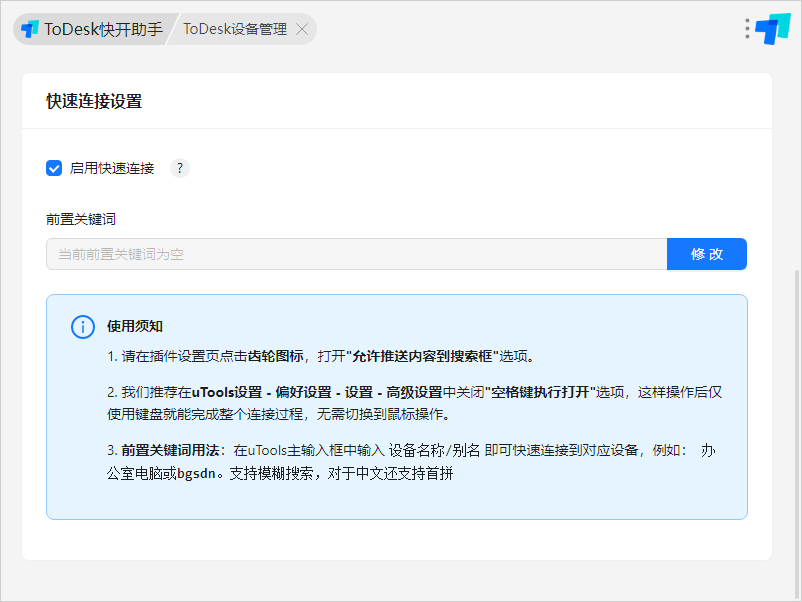Click the ToDesk logo in top-right corner

click(x=773, y=29)
